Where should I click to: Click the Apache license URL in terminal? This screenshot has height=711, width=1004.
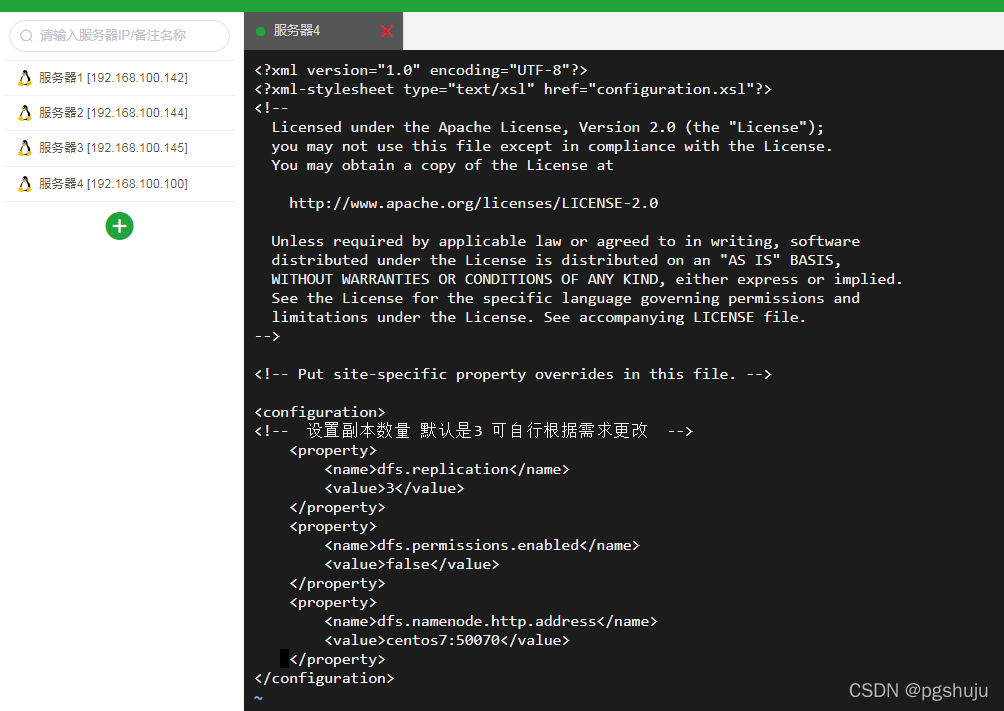pyautogui.click(x=473, y=203)
